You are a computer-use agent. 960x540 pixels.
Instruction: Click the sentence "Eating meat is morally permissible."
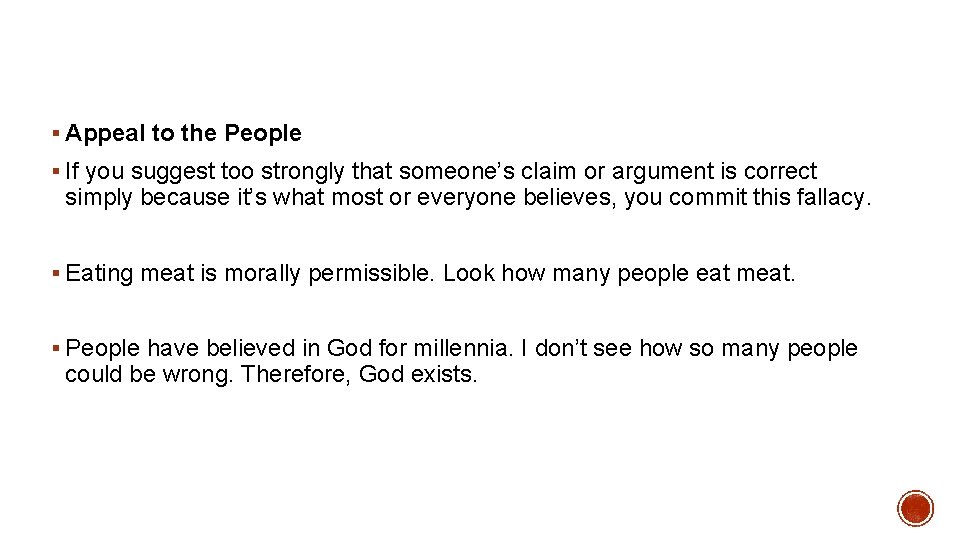[250, 273]
